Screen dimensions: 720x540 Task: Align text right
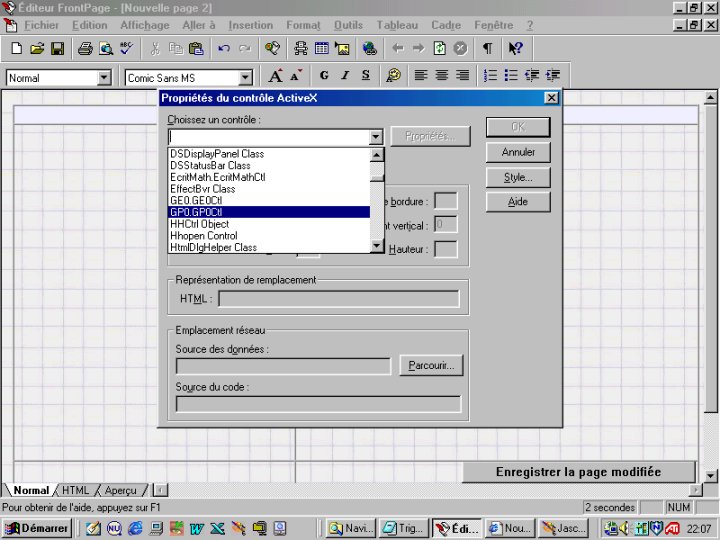point(462,75)
